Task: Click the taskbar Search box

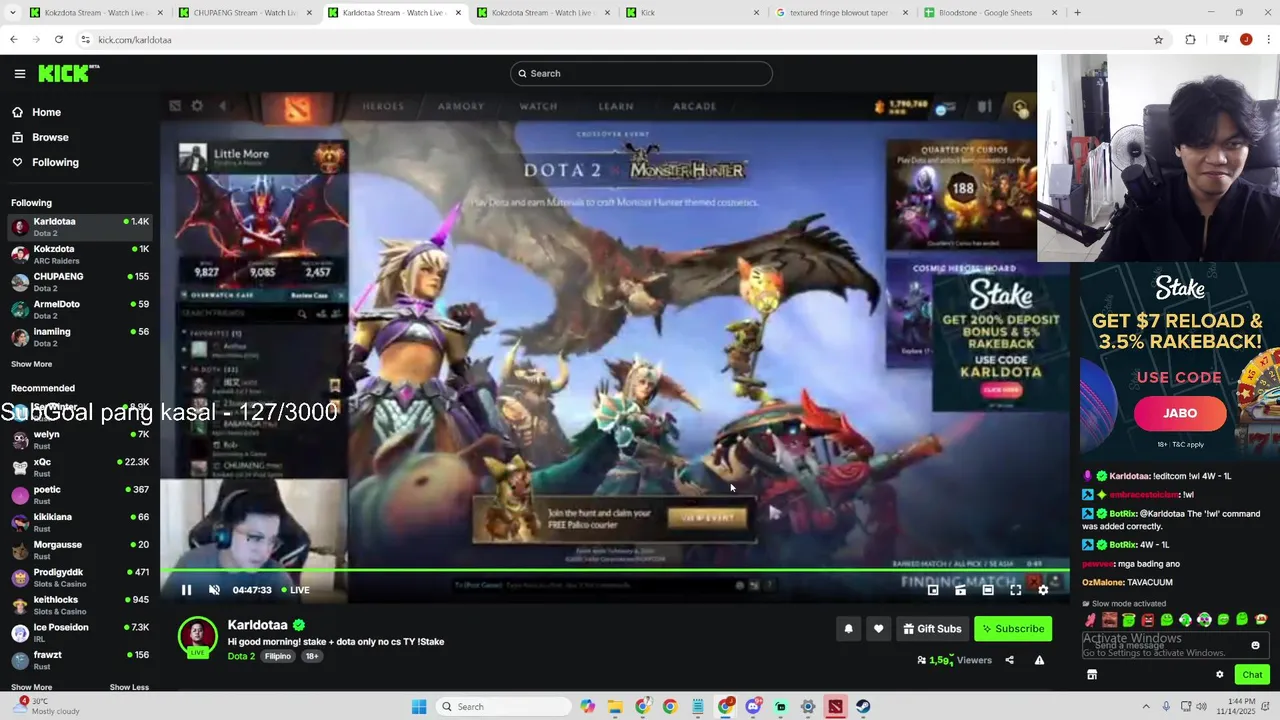Action: point(504,707)
